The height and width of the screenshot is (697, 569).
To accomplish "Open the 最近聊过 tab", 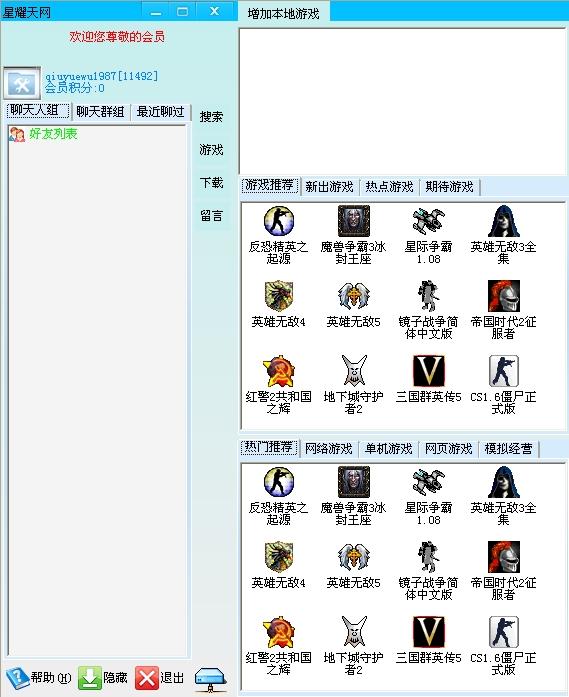I will click(x=160, y=111).
